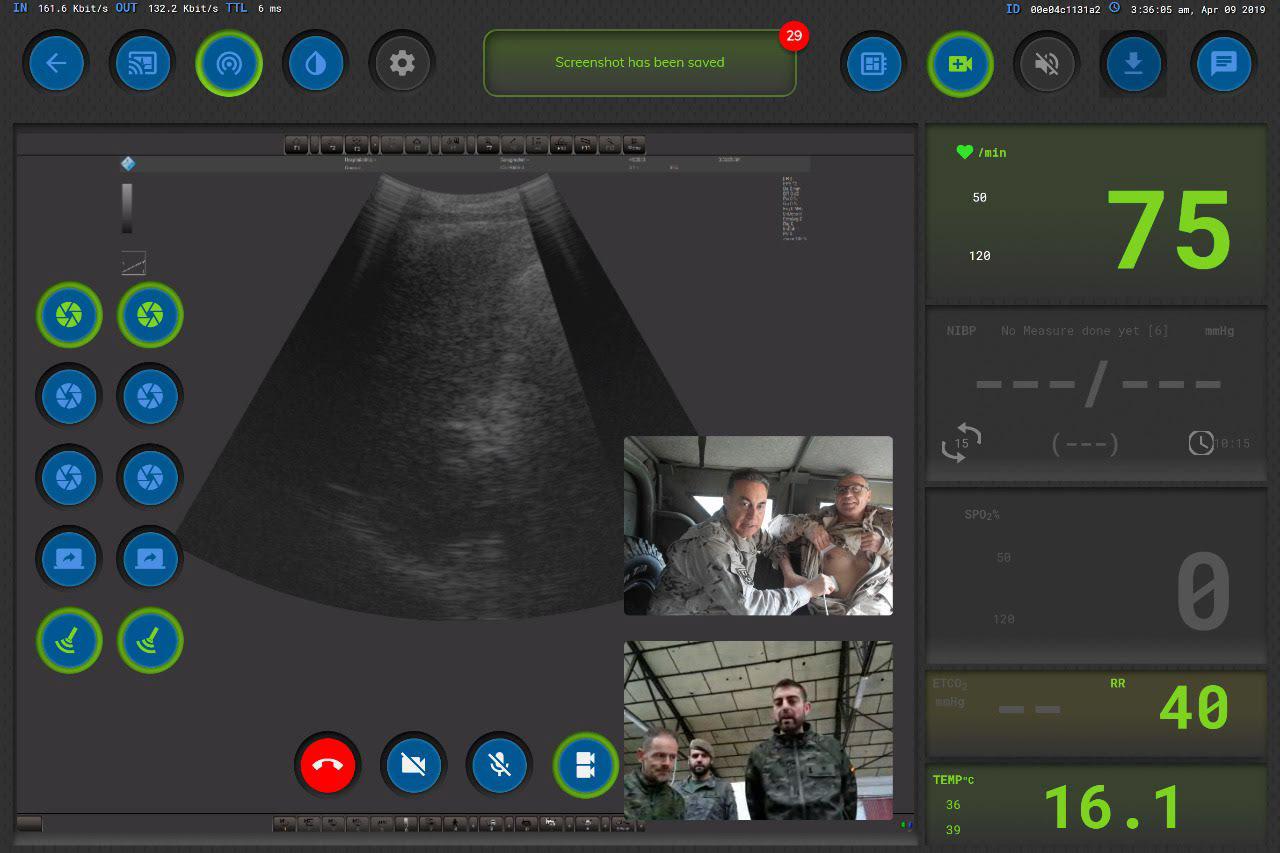The width and height of the screenshot is (1280, 853).
Task: Click the blue diamond icon in ultrasound view
Action: [x=128, y=164]
